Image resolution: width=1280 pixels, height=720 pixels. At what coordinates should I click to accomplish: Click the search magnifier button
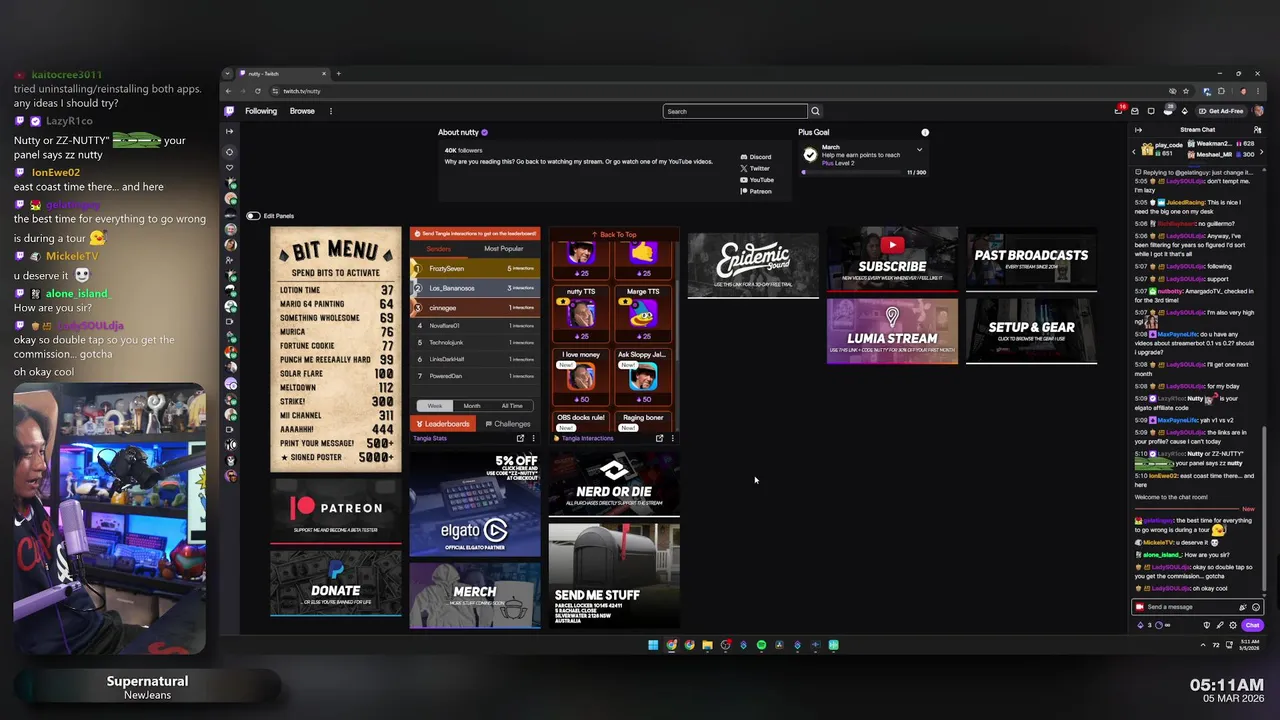tap(815, 111)
